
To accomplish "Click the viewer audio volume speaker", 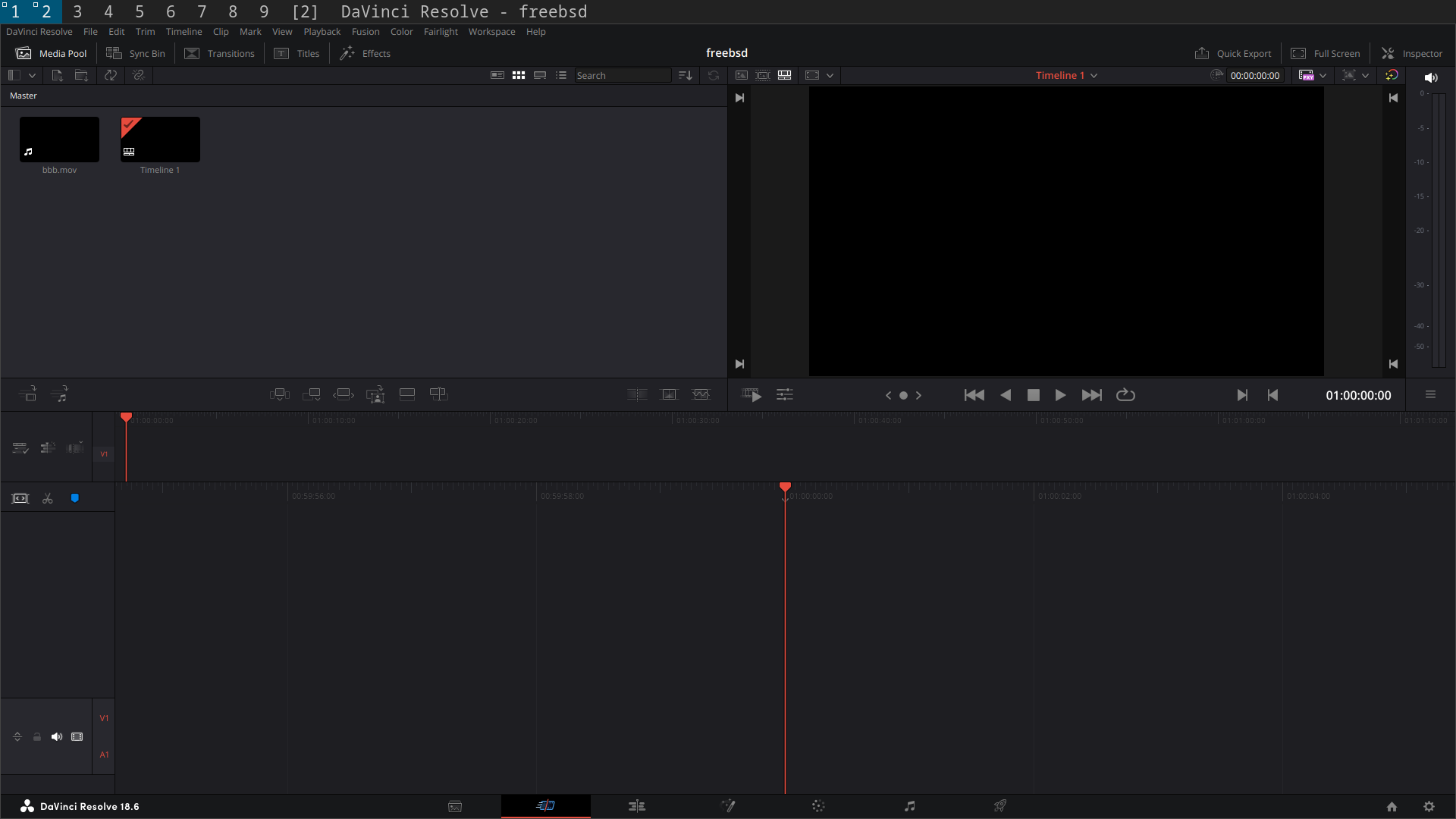I will [1431, 77].
